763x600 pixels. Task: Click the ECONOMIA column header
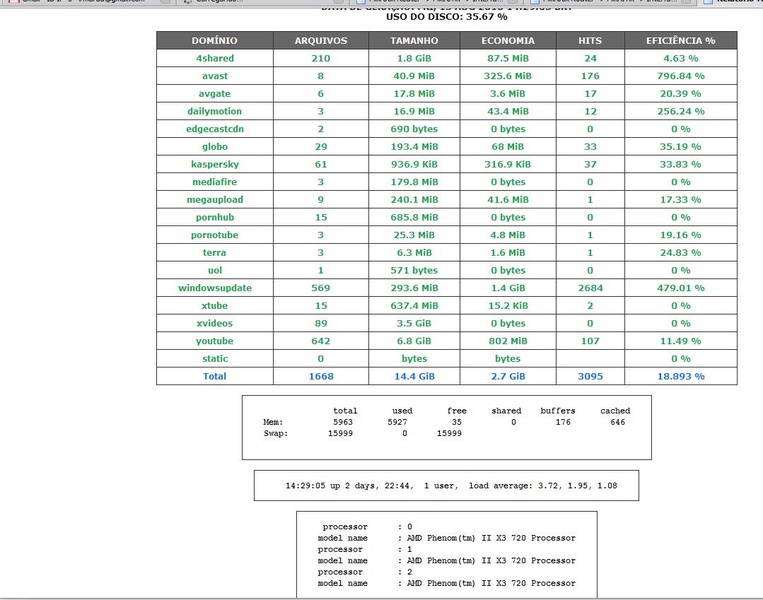508,40
